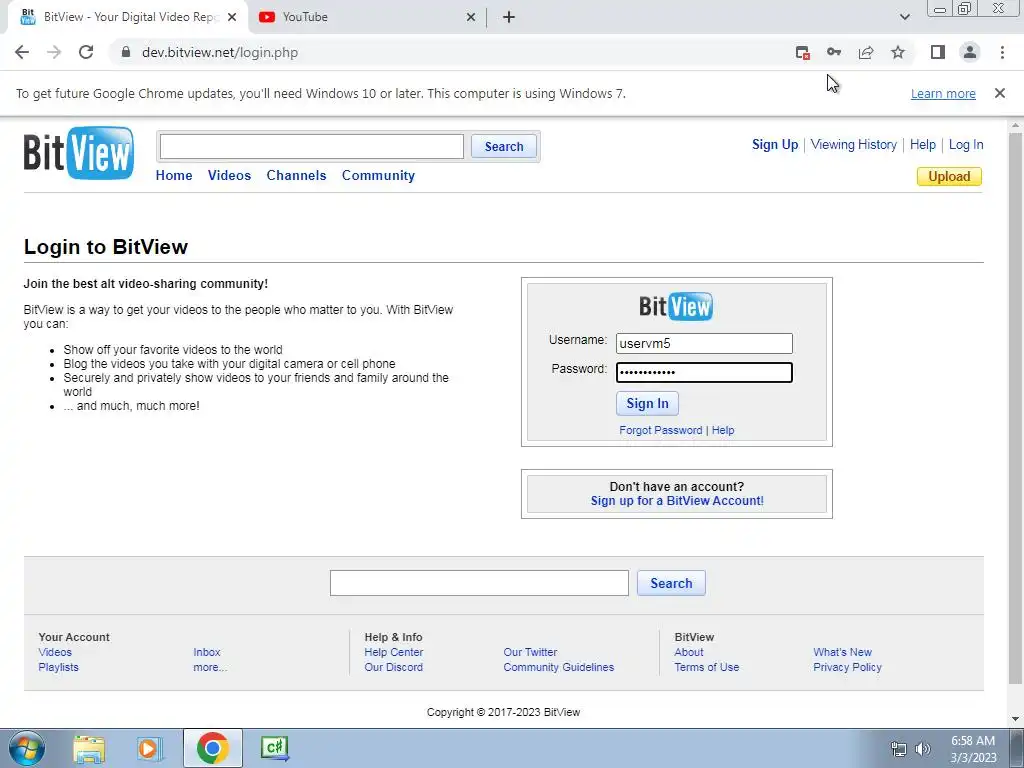Open a new tab with plus button
Screen dimensions: 1024x768
[x=509, y=17]
